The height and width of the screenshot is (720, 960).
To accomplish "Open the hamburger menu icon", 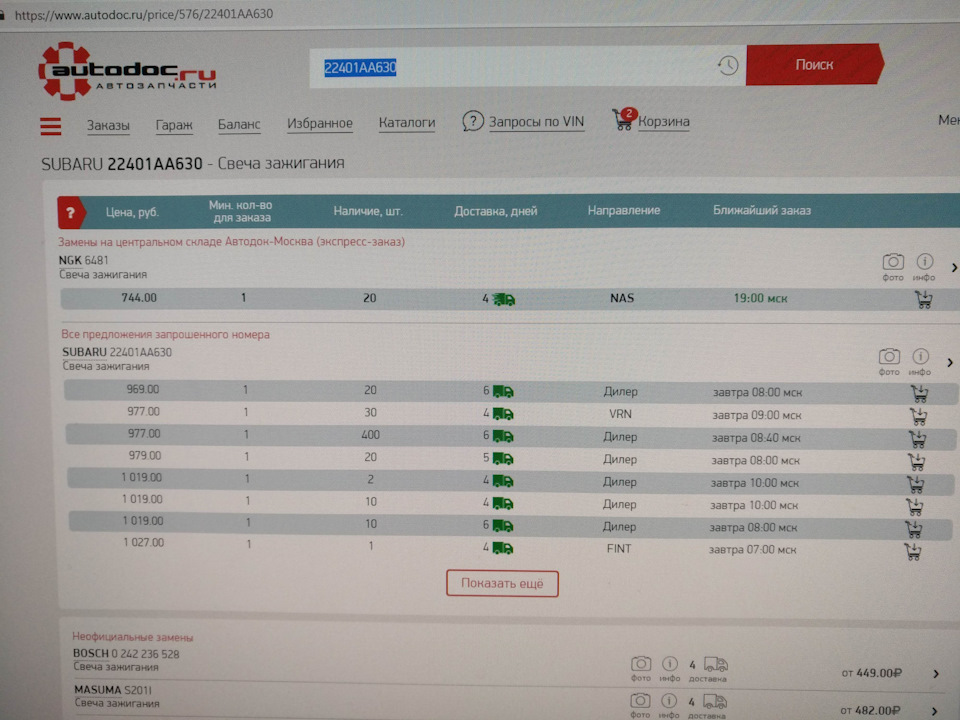I will pos(51,126).
